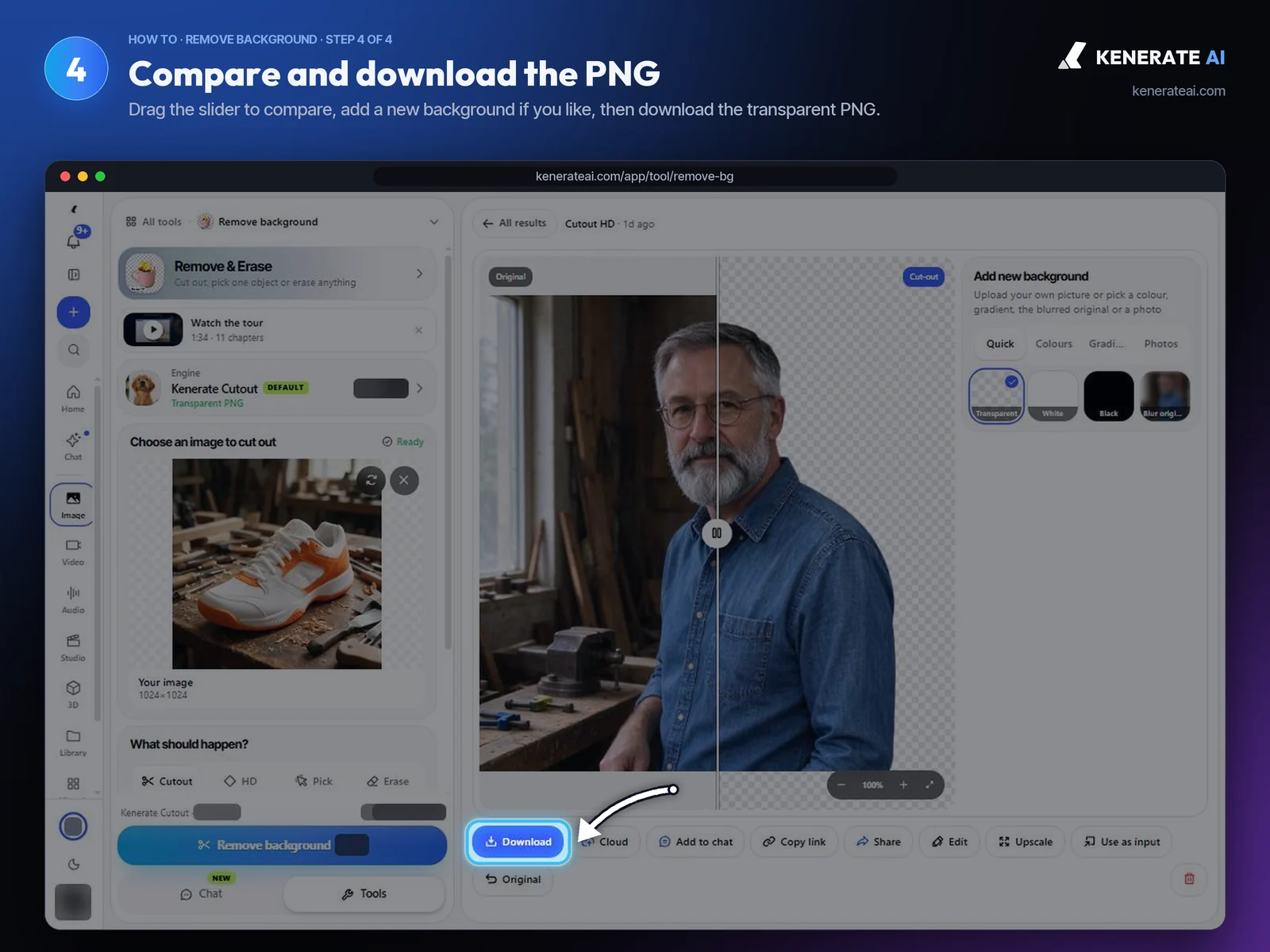Click Add to chat button
1270x952 pixels.
point(696,842)
